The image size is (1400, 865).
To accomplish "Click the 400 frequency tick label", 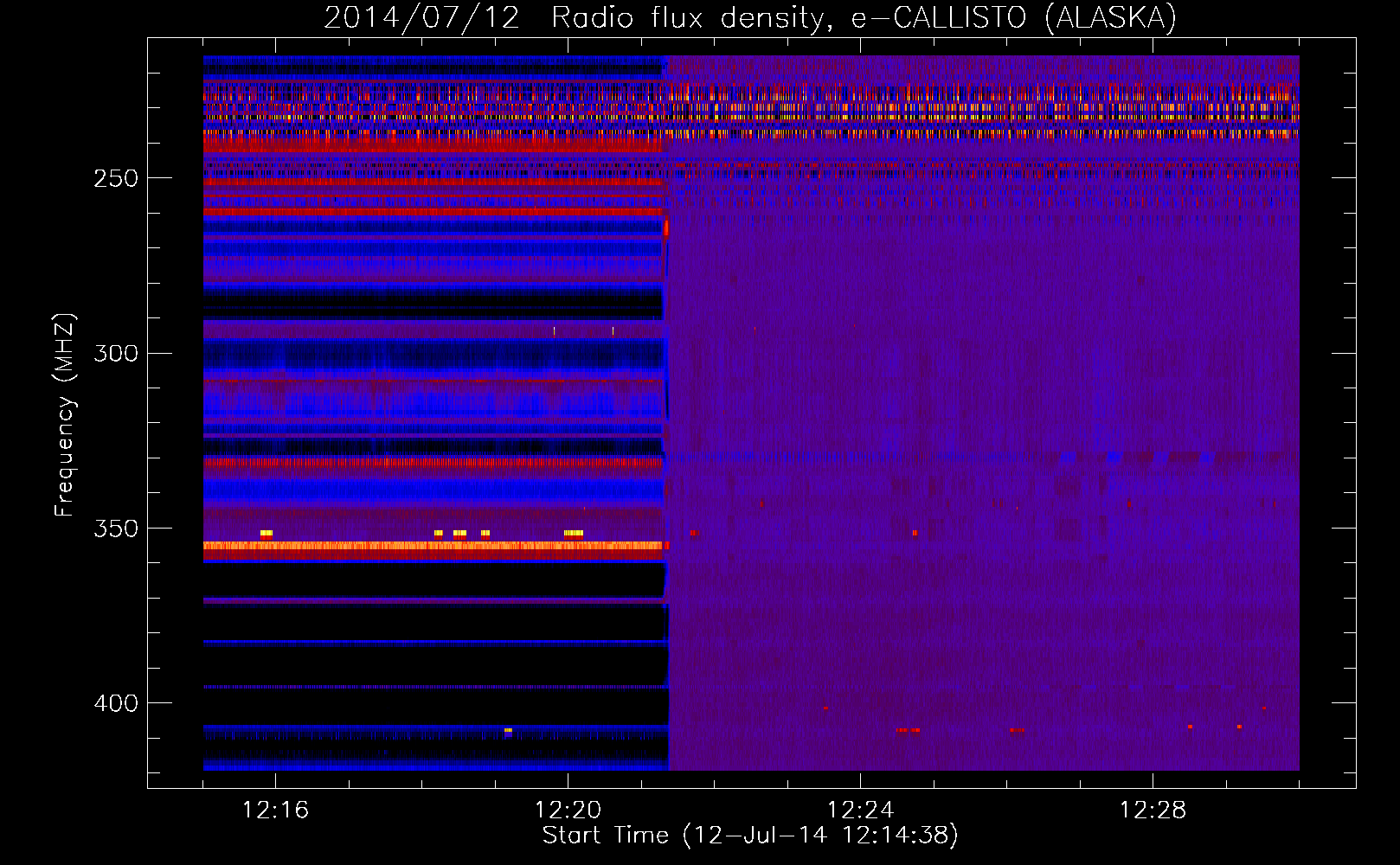I will tap(116, 703).
